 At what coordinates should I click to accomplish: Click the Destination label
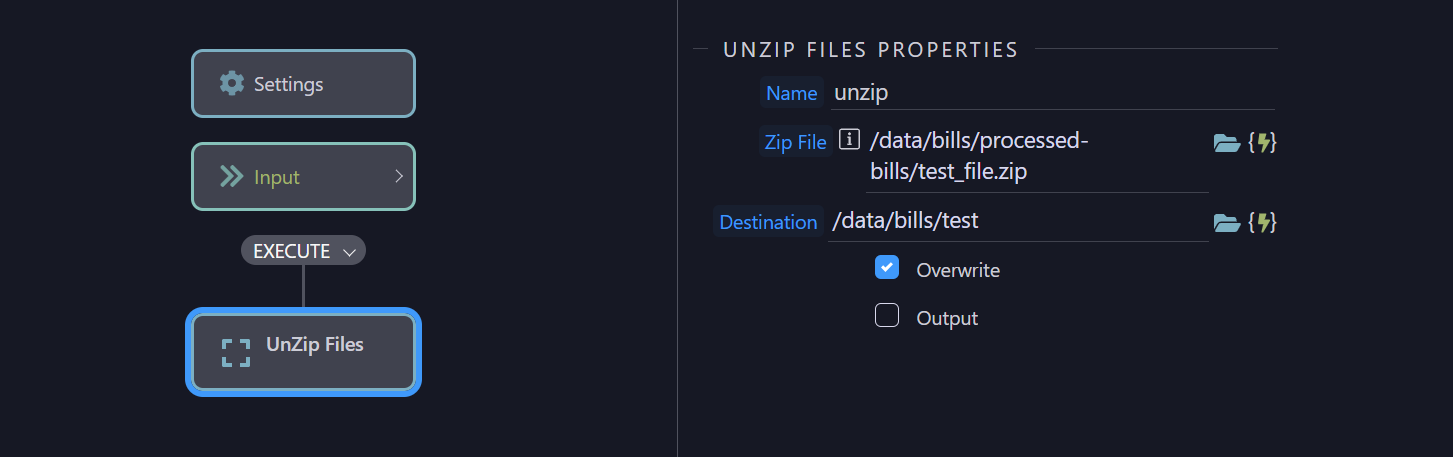click(x=768, y=222)
